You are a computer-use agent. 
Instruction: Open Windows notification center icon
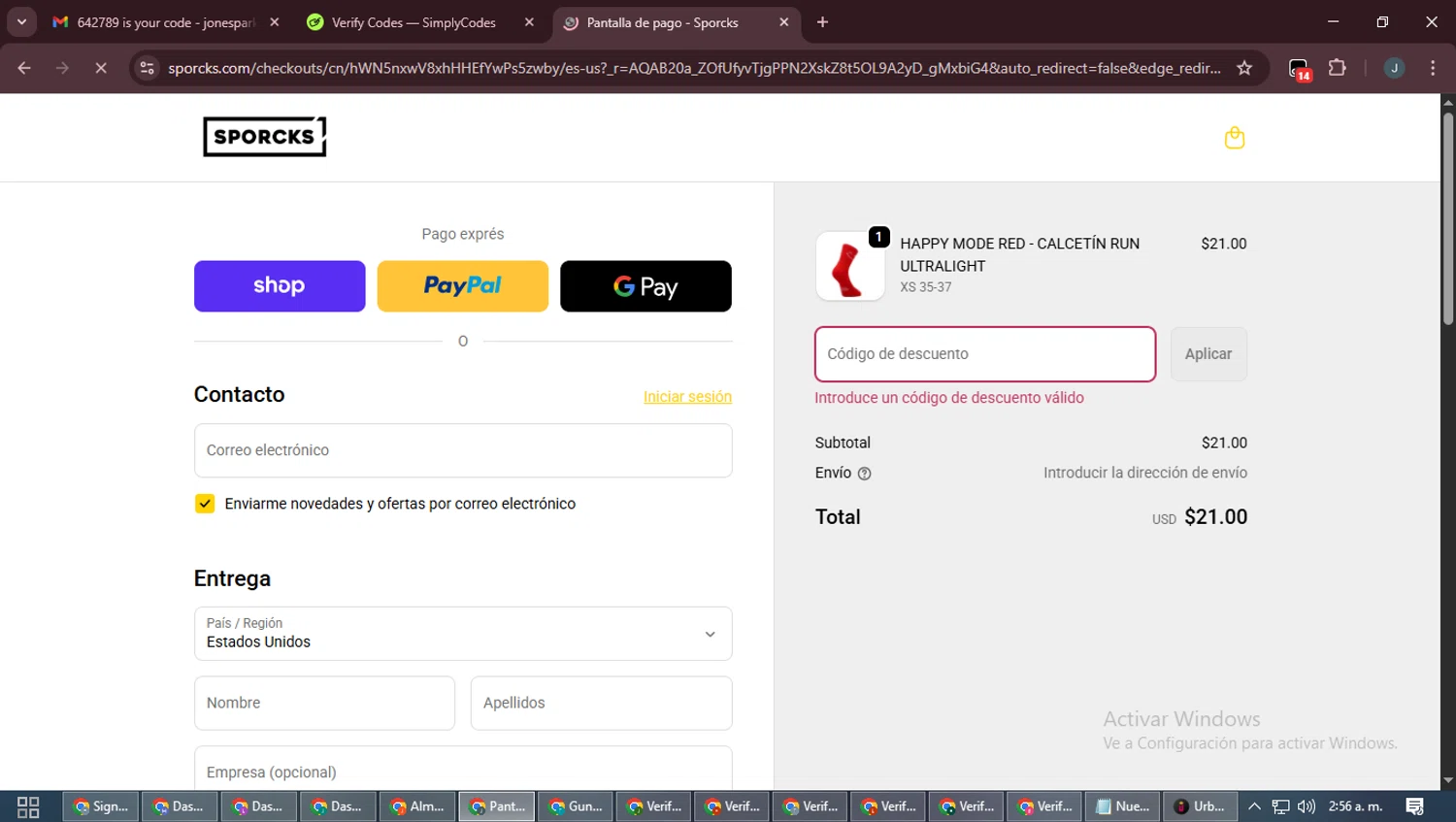(1415, 806)
